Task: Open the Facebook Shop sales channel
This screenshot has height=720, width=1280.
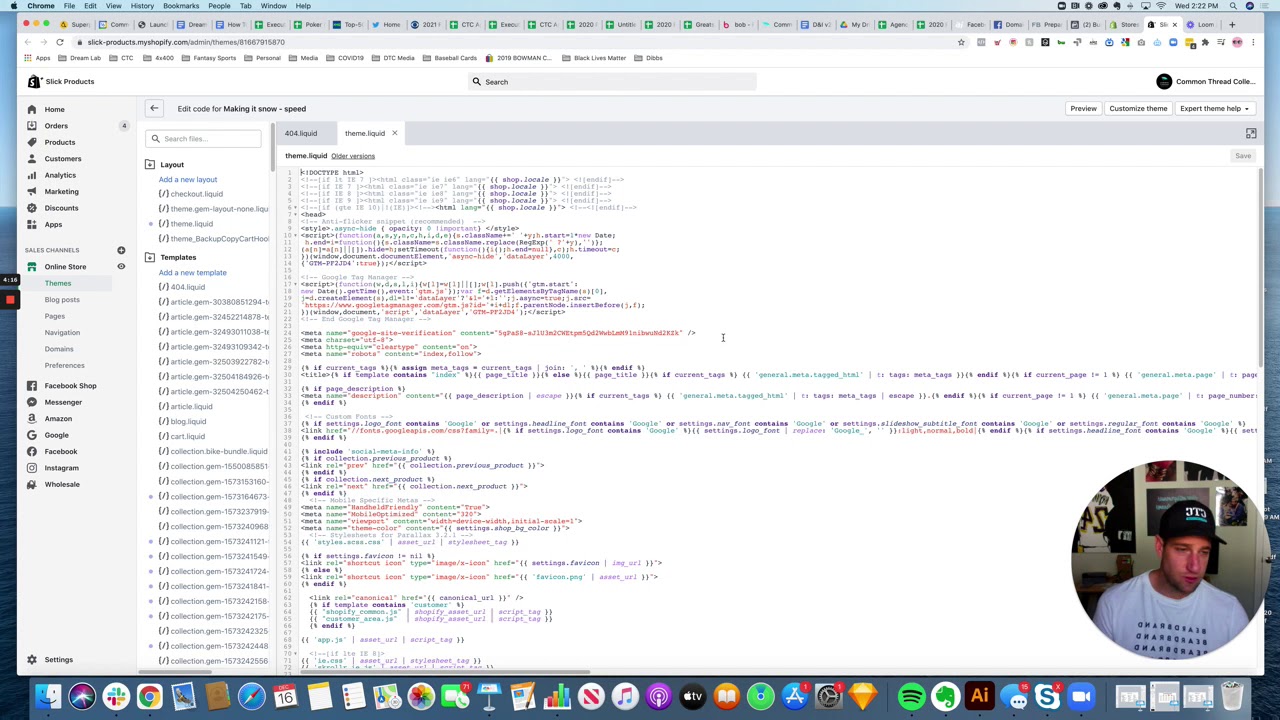Action: [70, 385]
